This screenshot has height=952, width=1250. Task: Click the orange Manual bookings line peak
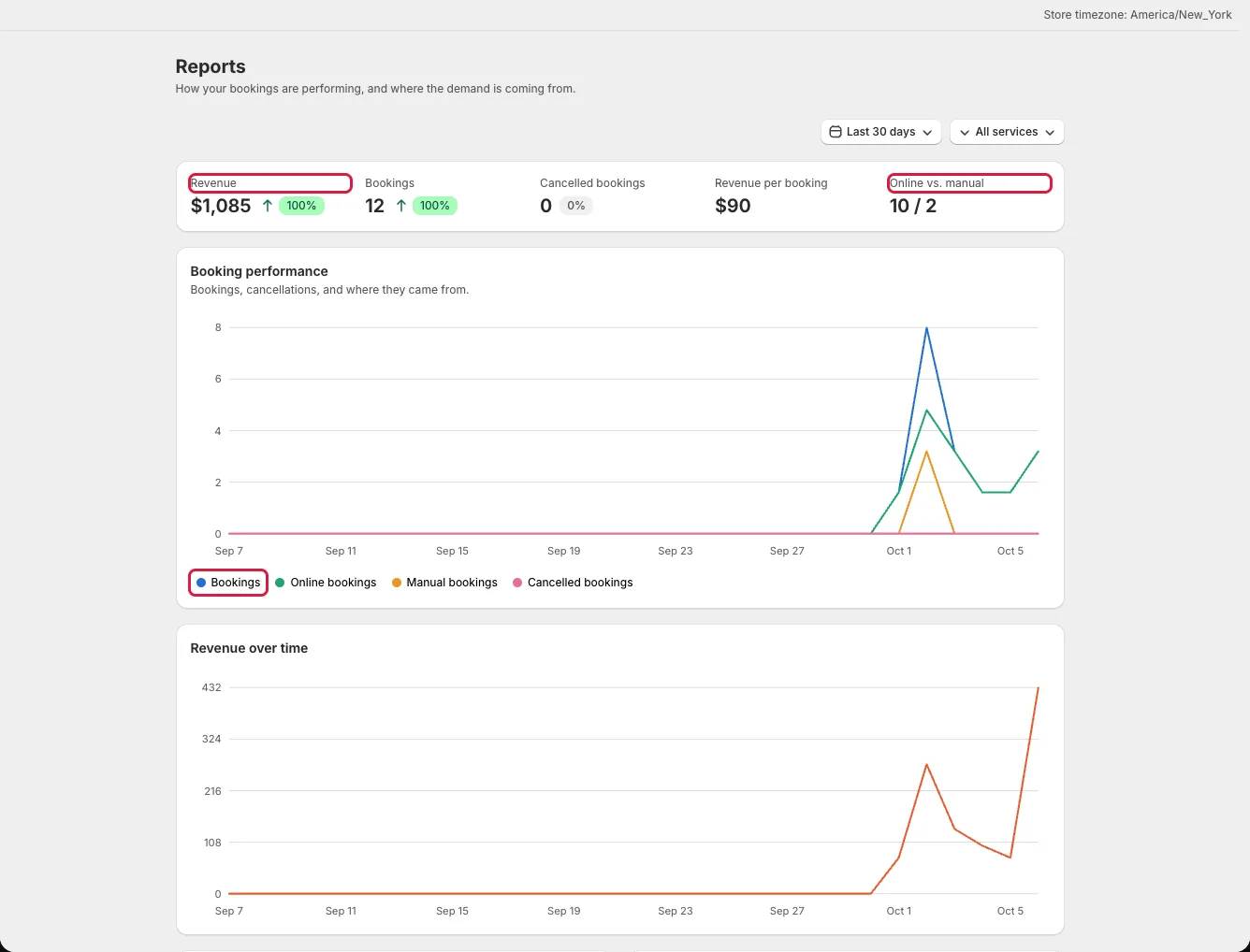pyautogui.click(x=926, y=453)
